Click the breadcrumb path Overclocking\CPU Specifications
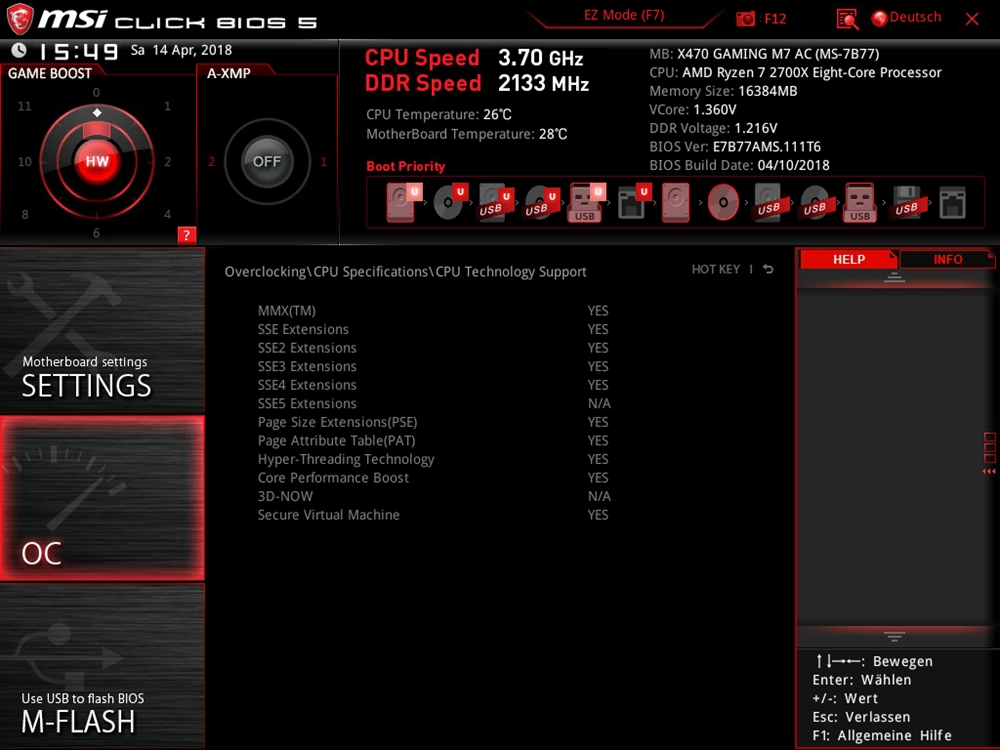Image resolution: width=1000 pixels, height=750 pixels. (326, 272)
